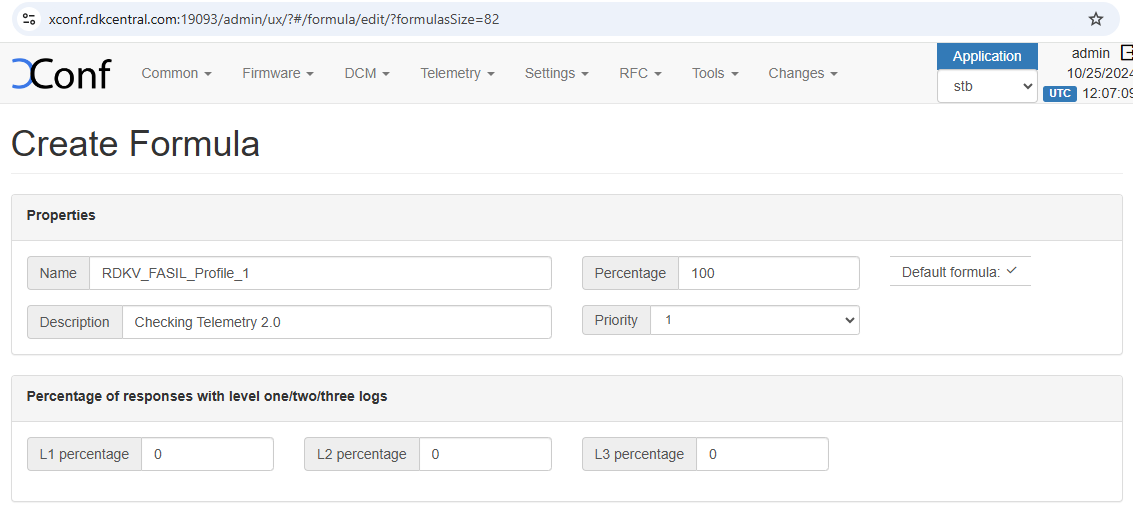Viewport: 1133px width, 506px height.
Task: Open the Tools menu
Action: [x=714, y=73]
